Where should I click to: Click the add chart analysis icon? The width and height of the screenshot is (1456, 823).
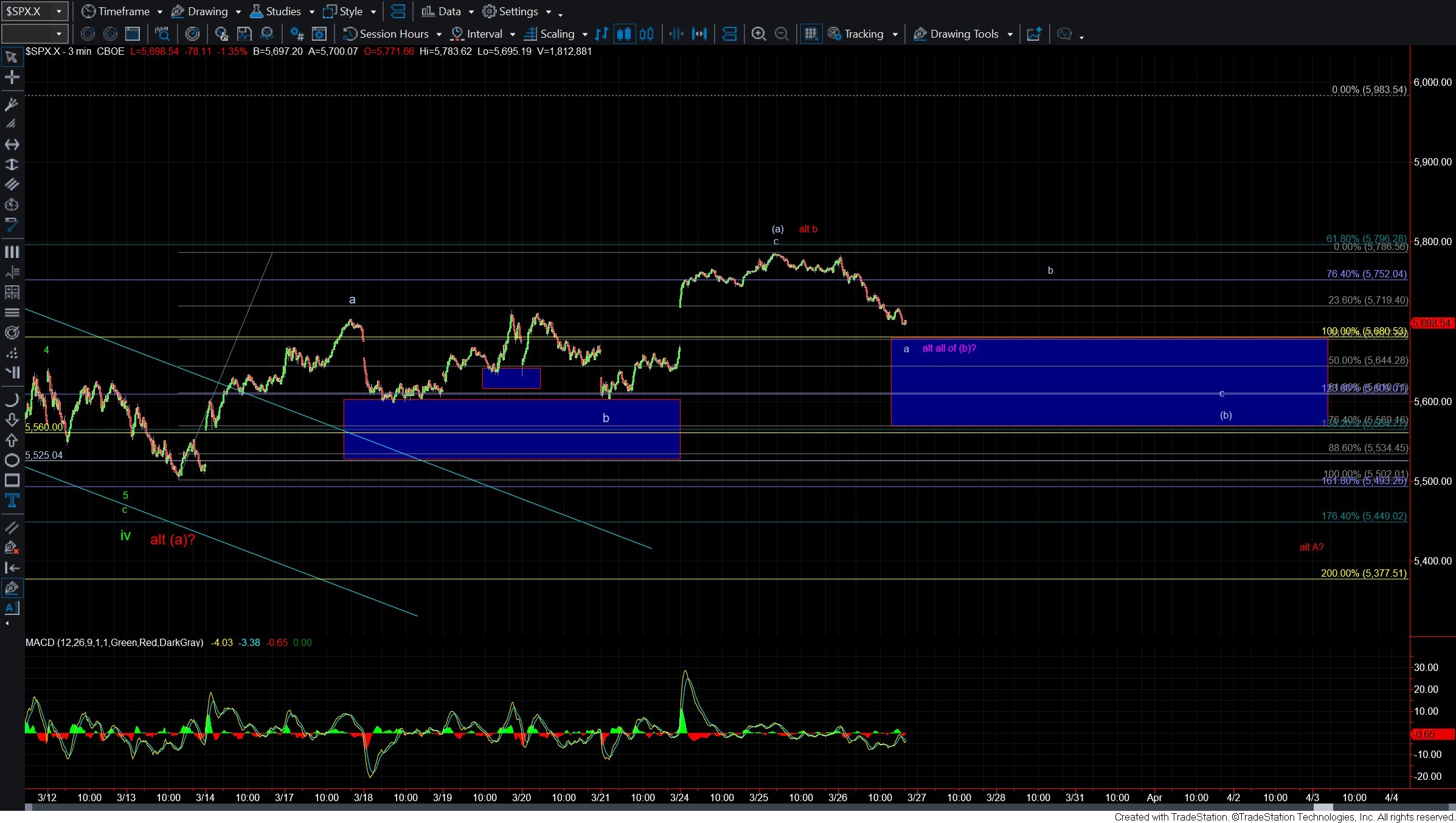tap(1034, 34)
